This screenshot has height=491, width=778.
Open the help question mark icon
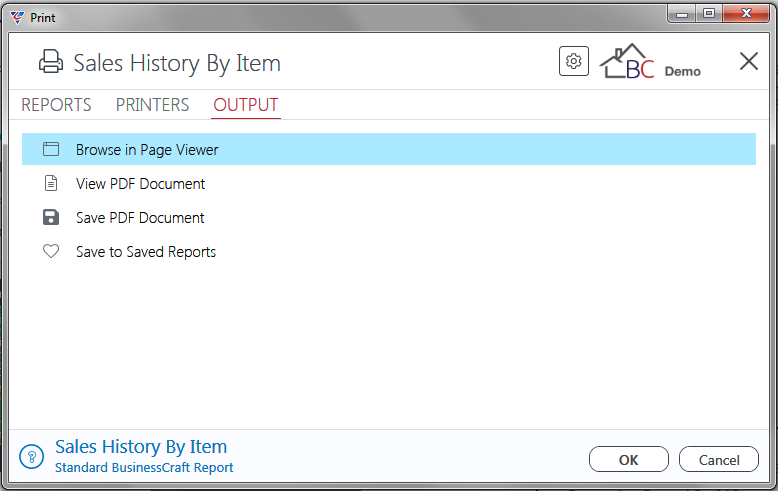coord(32,456)
